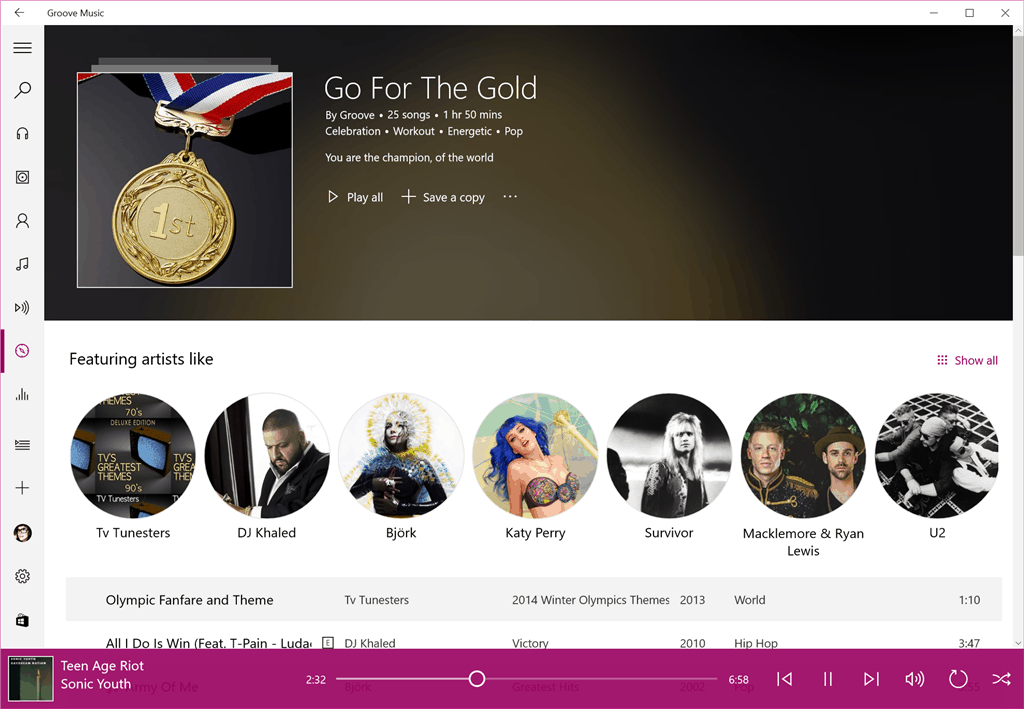Maximize the Groove Music window
The image size is (1024, 709).
(970, 12)
